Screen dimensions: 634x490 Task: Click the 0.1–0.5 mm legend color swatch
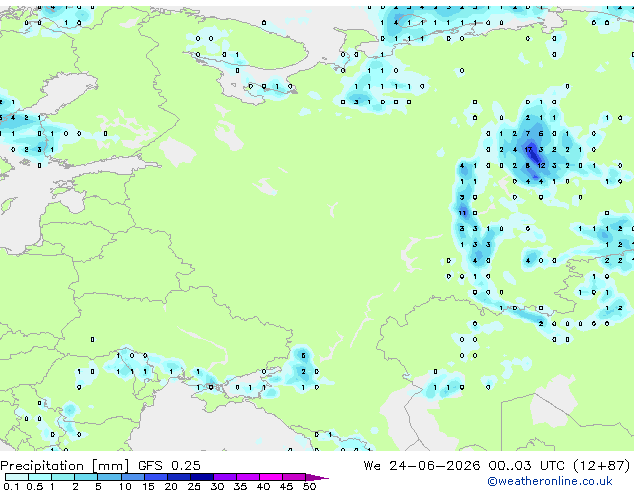17,477
